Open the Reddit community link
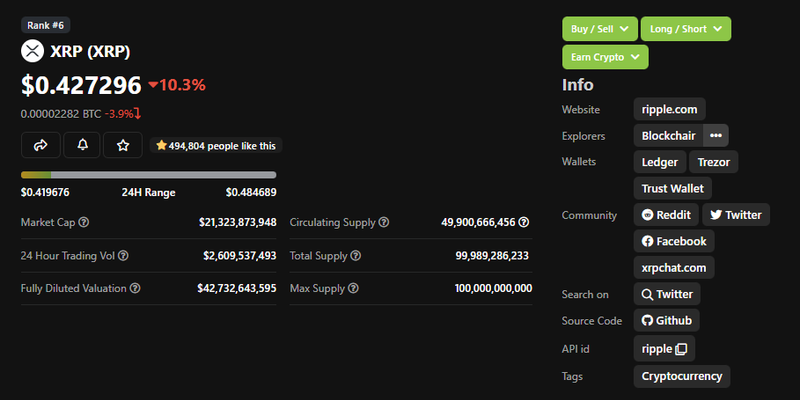Screen dimensions: 800x400 point(665,215)
